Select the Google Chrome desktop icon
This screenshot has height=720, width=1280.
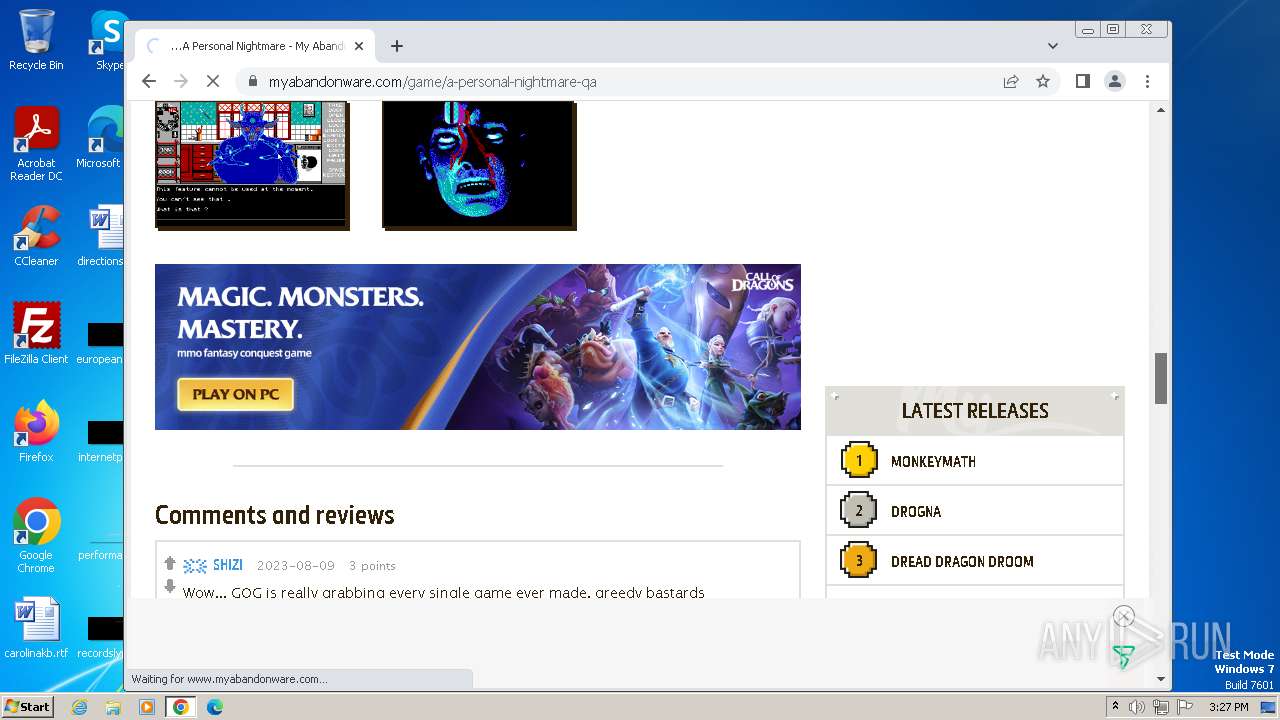[36, 535]
